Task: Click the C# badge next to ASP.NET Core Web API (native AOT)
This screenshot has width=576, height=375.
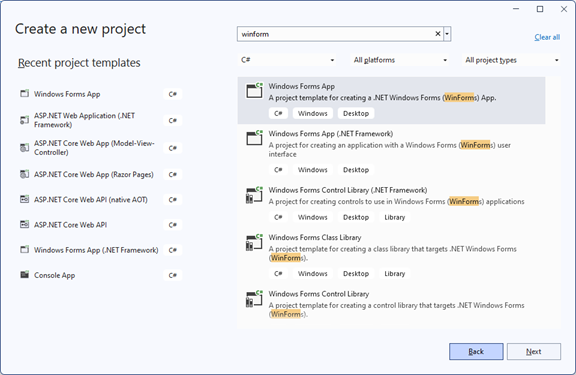Action: (173, 199)
